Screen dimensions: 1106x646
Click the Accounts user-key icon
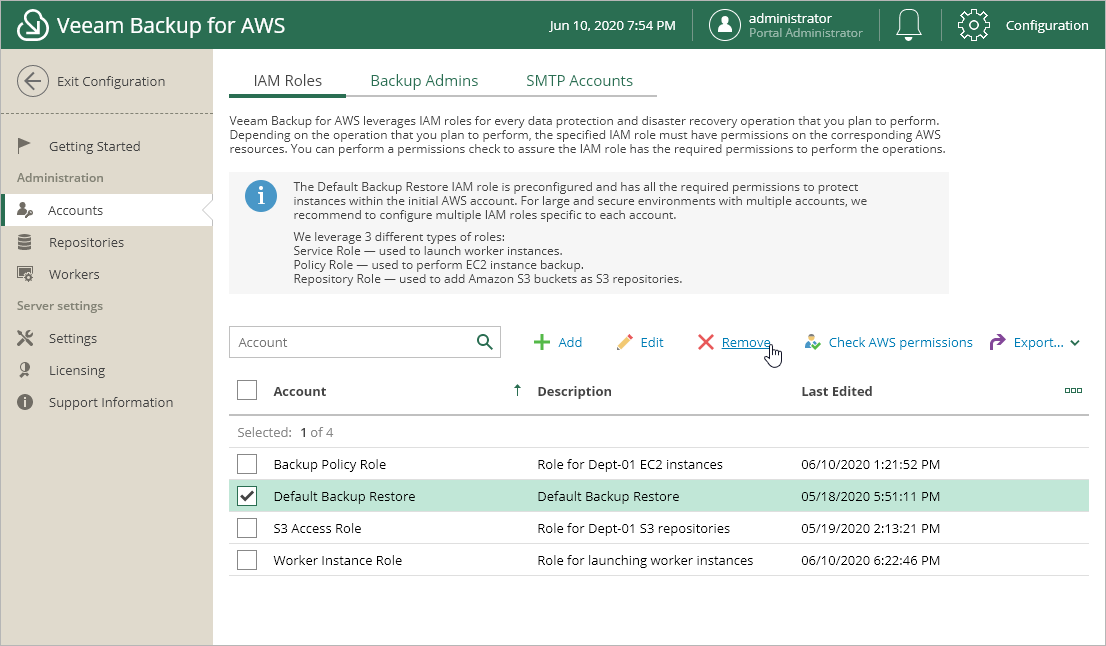(x=25, y=209)
